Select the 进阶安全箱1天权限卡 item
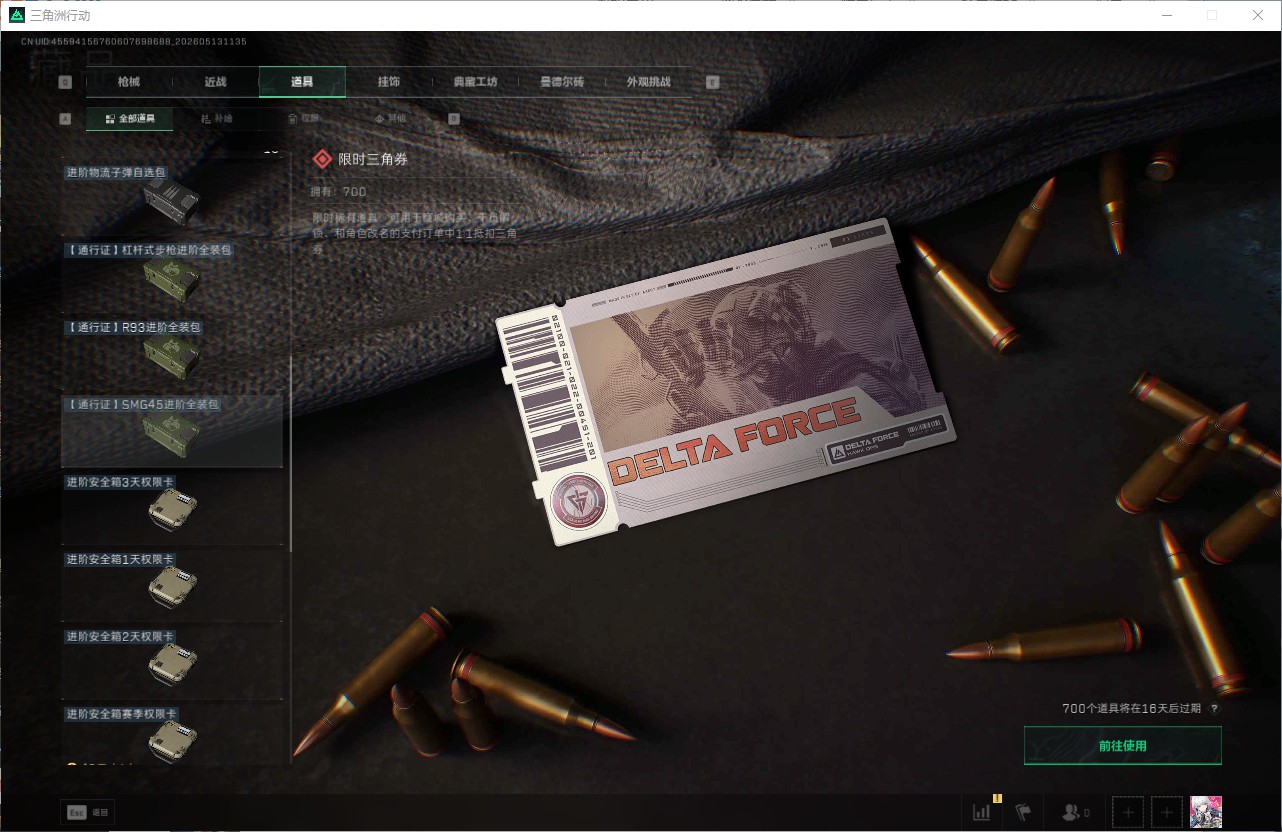This screenshot has width=1282, height=832. (x=172, y=586)
